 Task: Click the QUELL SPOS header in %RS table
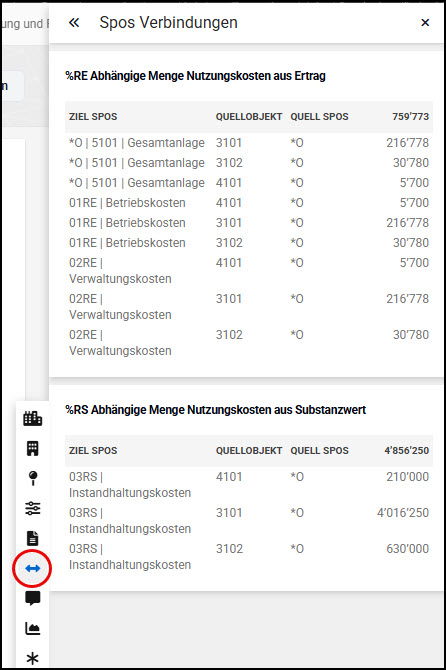[320, 451]
